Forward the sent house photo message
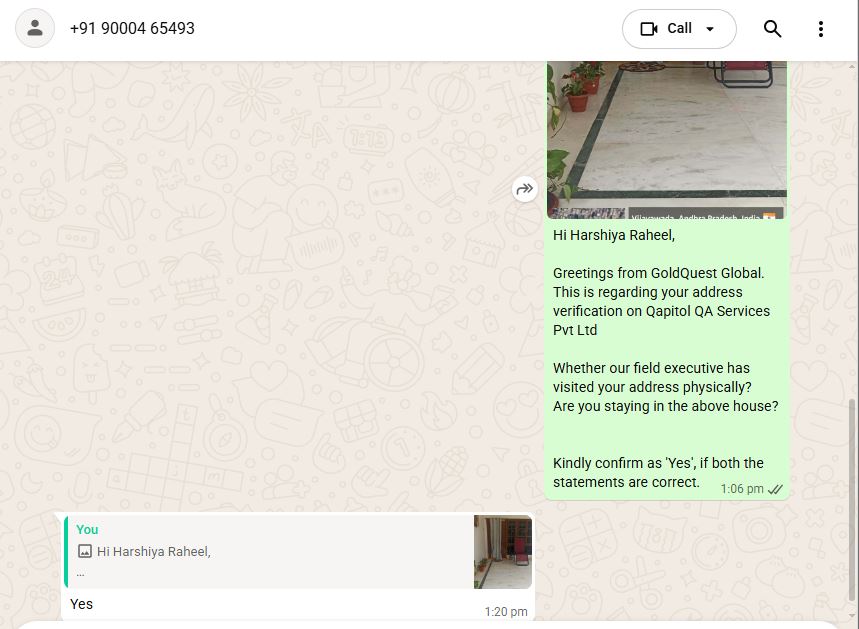Image resolution: width=859 pixels, height=629 pixels. click(x=524, y=189)
